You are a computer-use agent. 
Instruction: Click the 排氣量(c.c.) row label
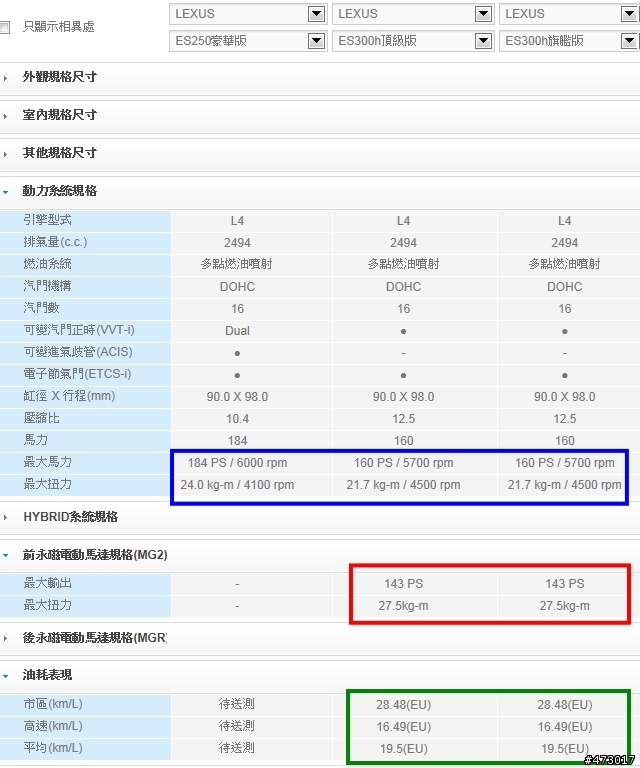(55, 242)
